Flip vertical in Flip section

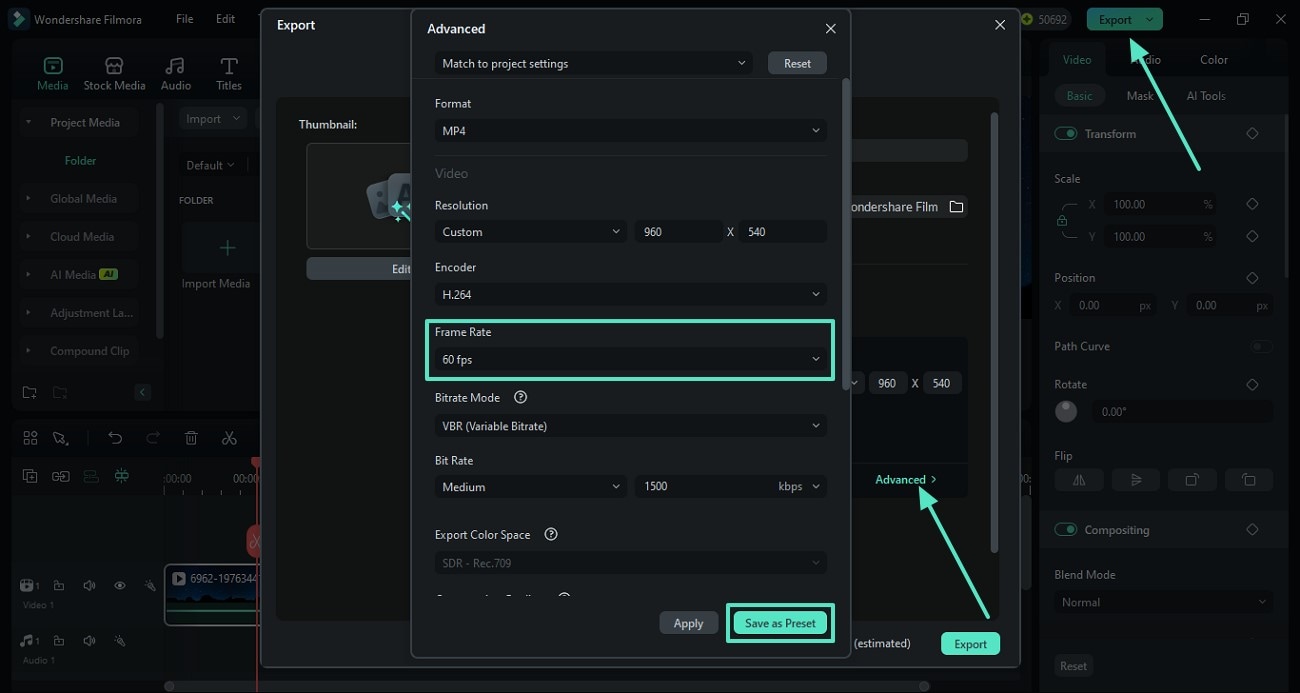point(1136,480)
